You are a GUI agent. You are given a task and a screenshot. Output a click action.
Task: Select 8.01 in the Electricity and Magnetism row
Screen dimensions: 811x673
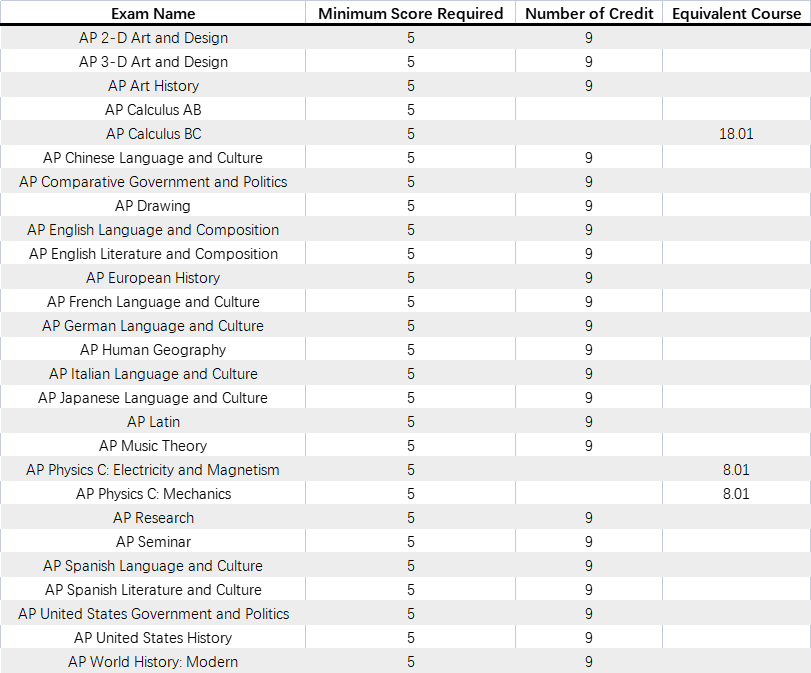click(736, 470)
